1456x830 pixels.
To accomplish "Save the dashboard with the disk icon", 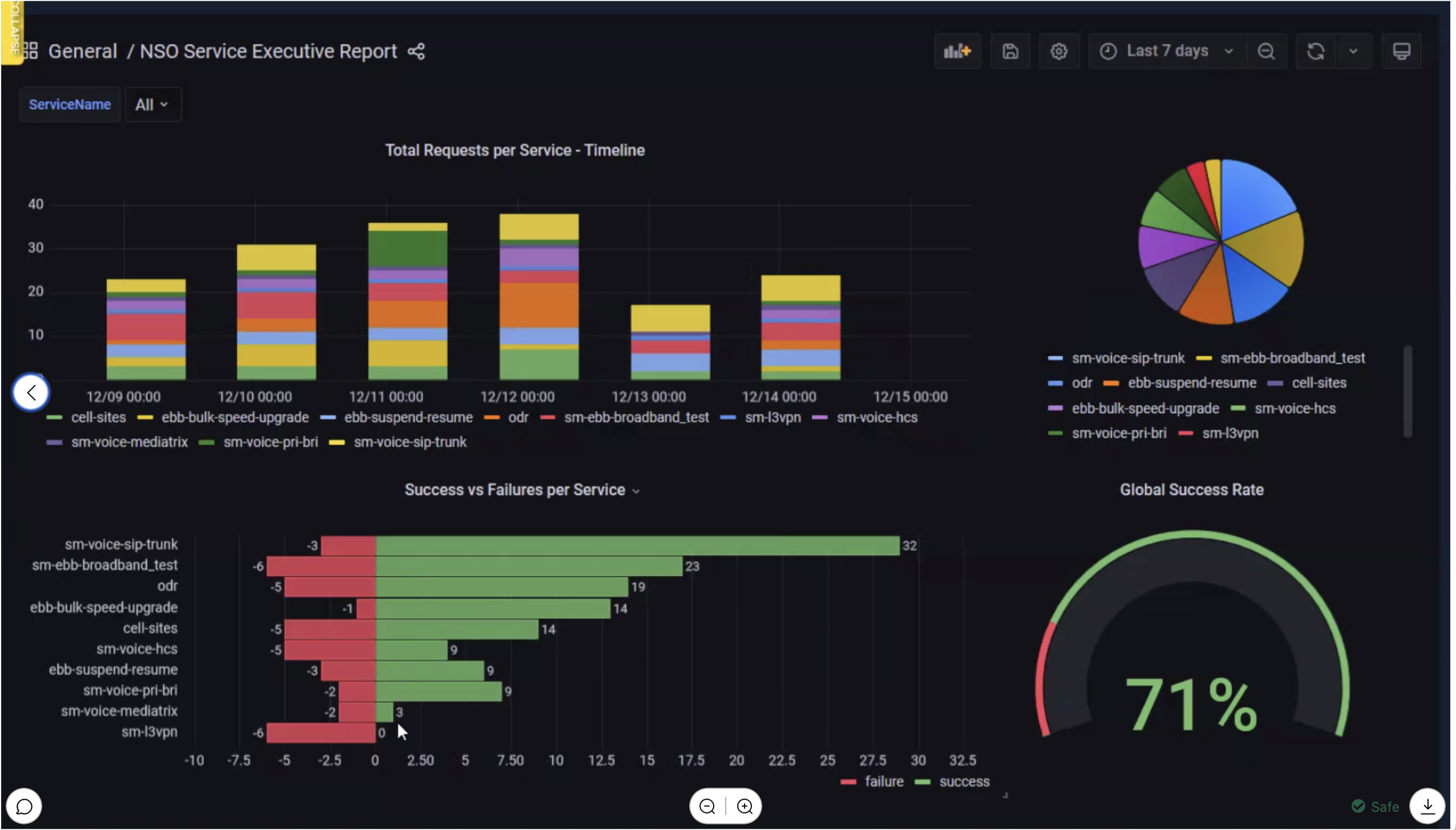I will coord(1010,51).
